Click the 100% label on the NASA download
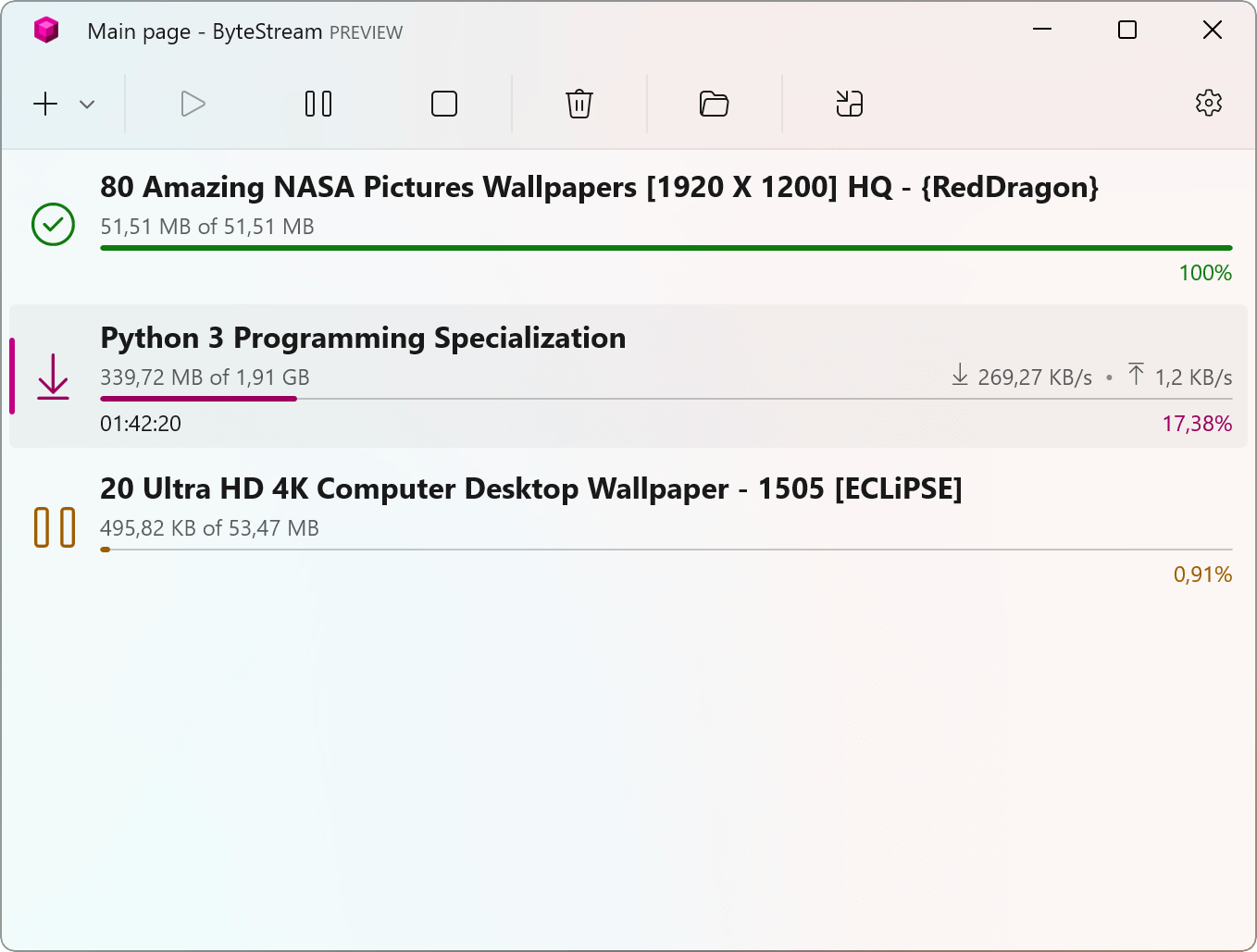 tap(1205, 273)
